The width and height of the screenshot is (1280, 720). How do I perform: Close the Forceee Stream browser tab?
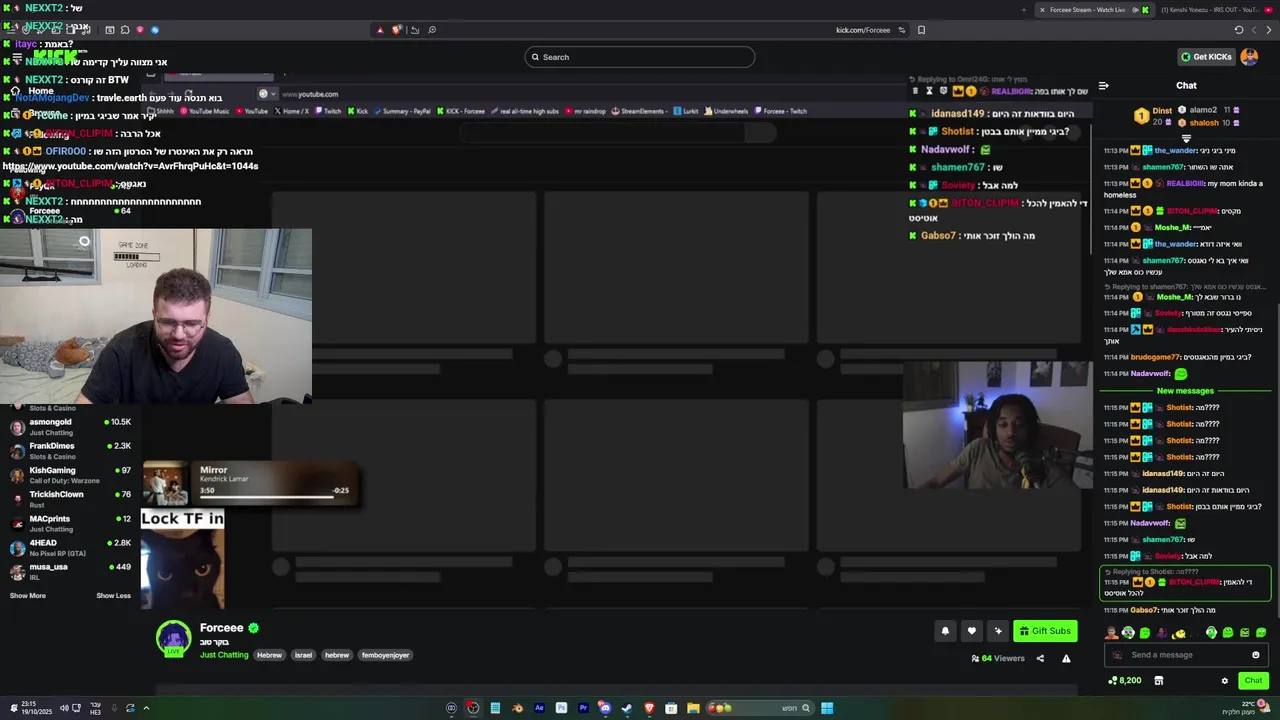click(x=1042, y=10)
